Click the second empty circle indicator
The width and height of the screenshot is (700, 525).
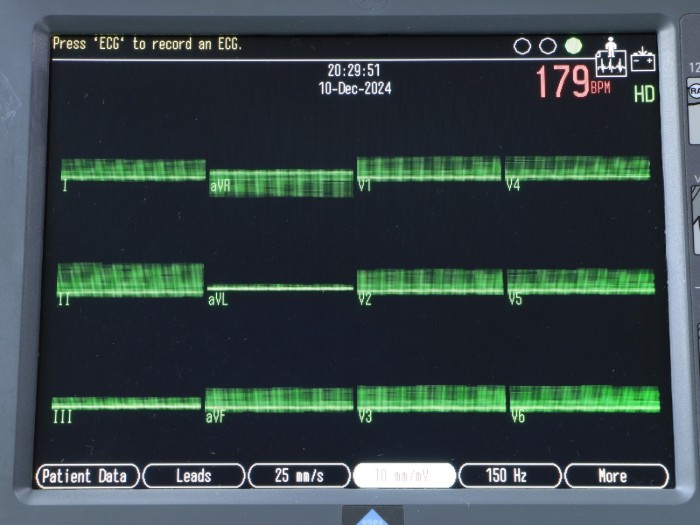[547, 46]
